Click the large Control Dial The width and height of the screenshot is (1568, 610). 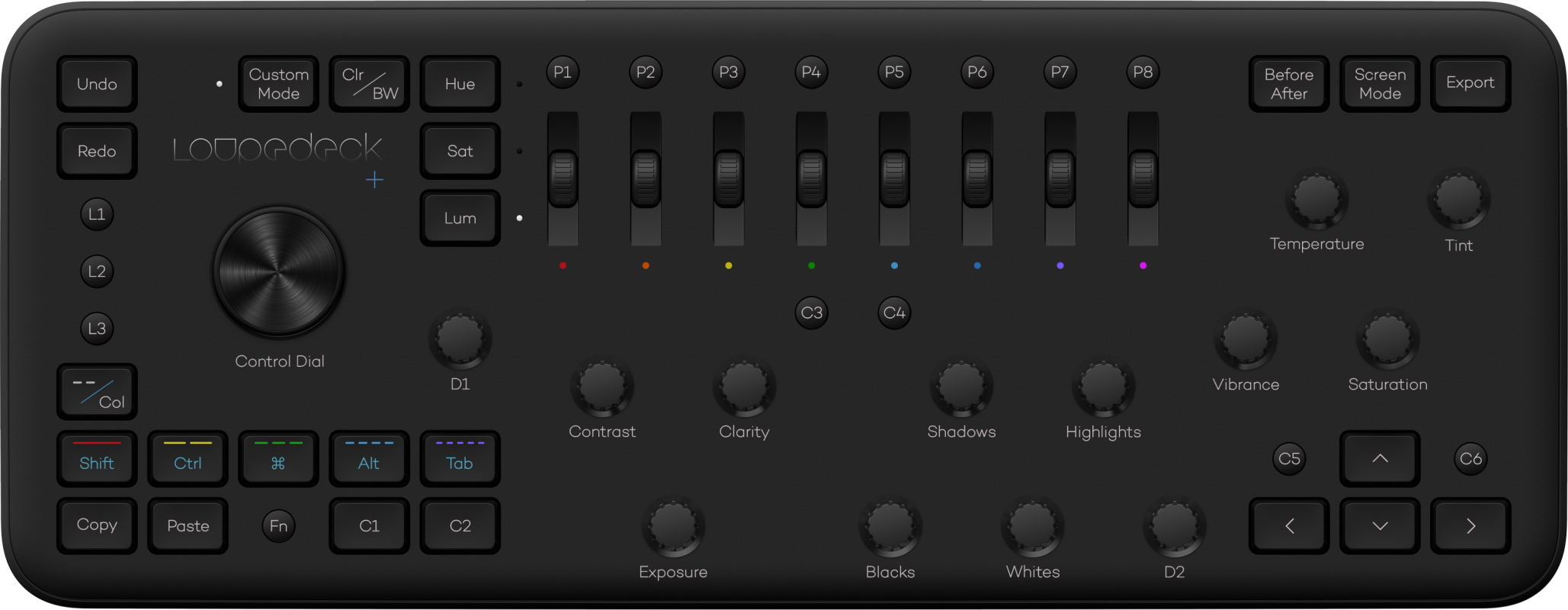click(x=279, y=272)
